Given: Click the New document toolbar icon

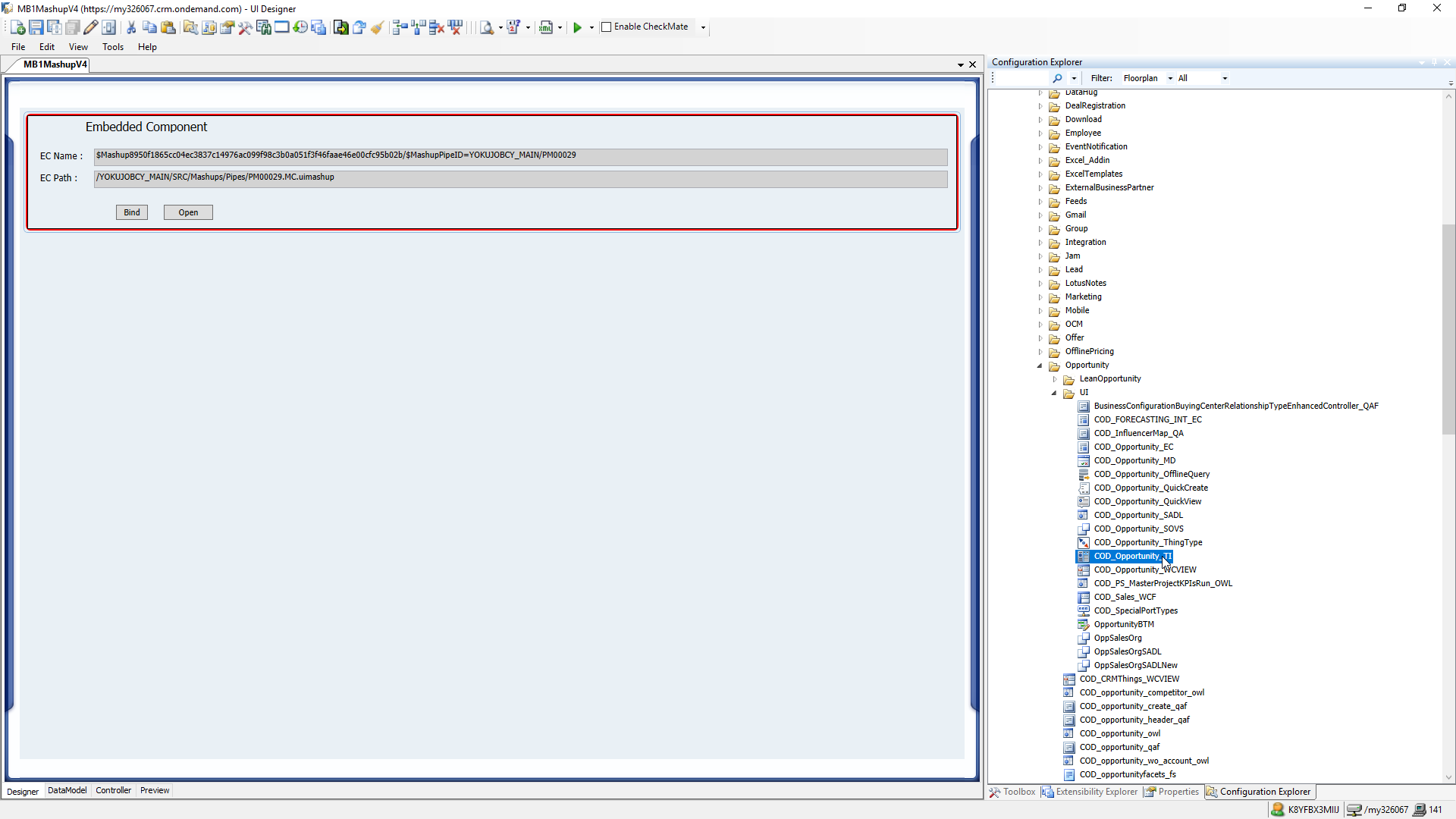Looking at the screenshot, I should tap(17, 27).
